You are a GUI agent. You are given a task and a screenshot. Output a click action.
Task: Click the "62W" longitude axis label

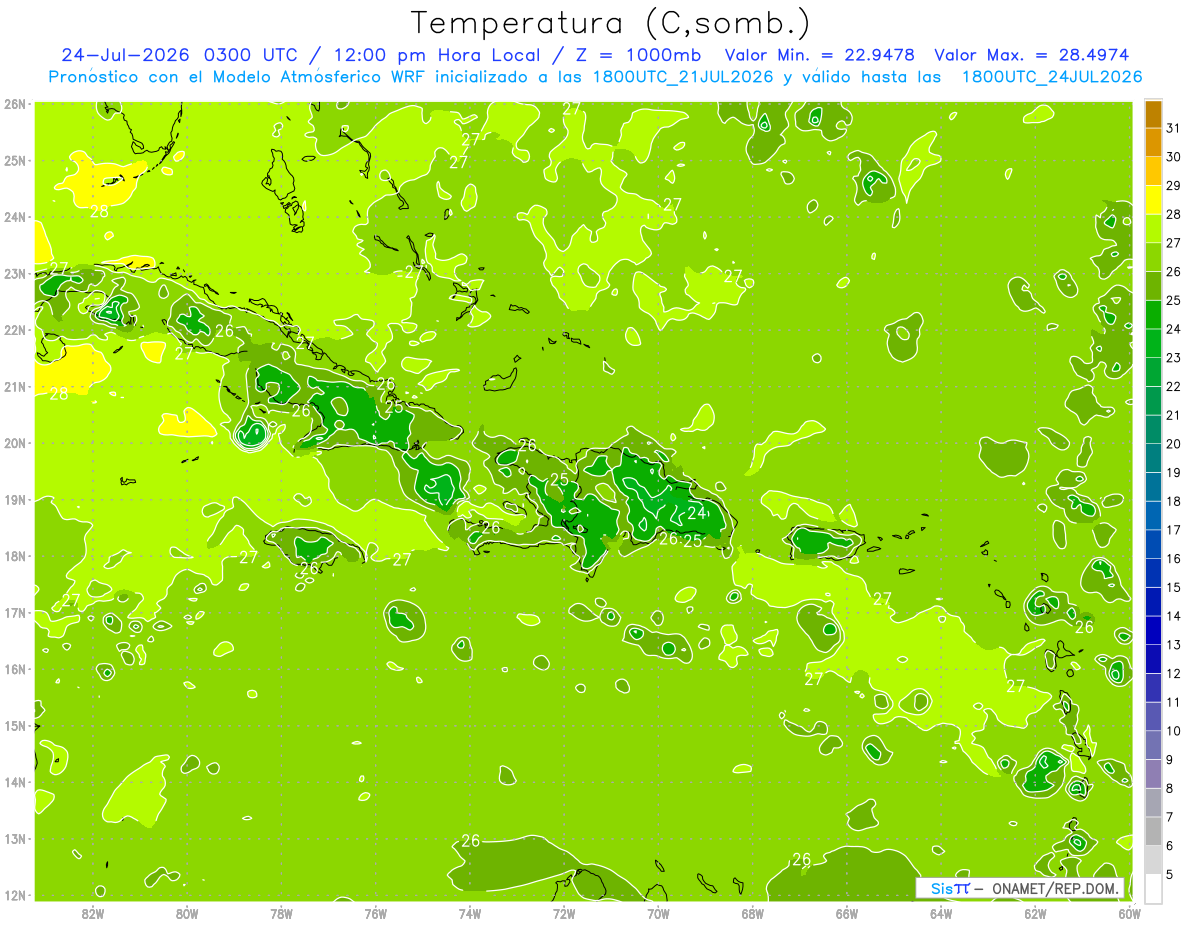click(1036, 913)
